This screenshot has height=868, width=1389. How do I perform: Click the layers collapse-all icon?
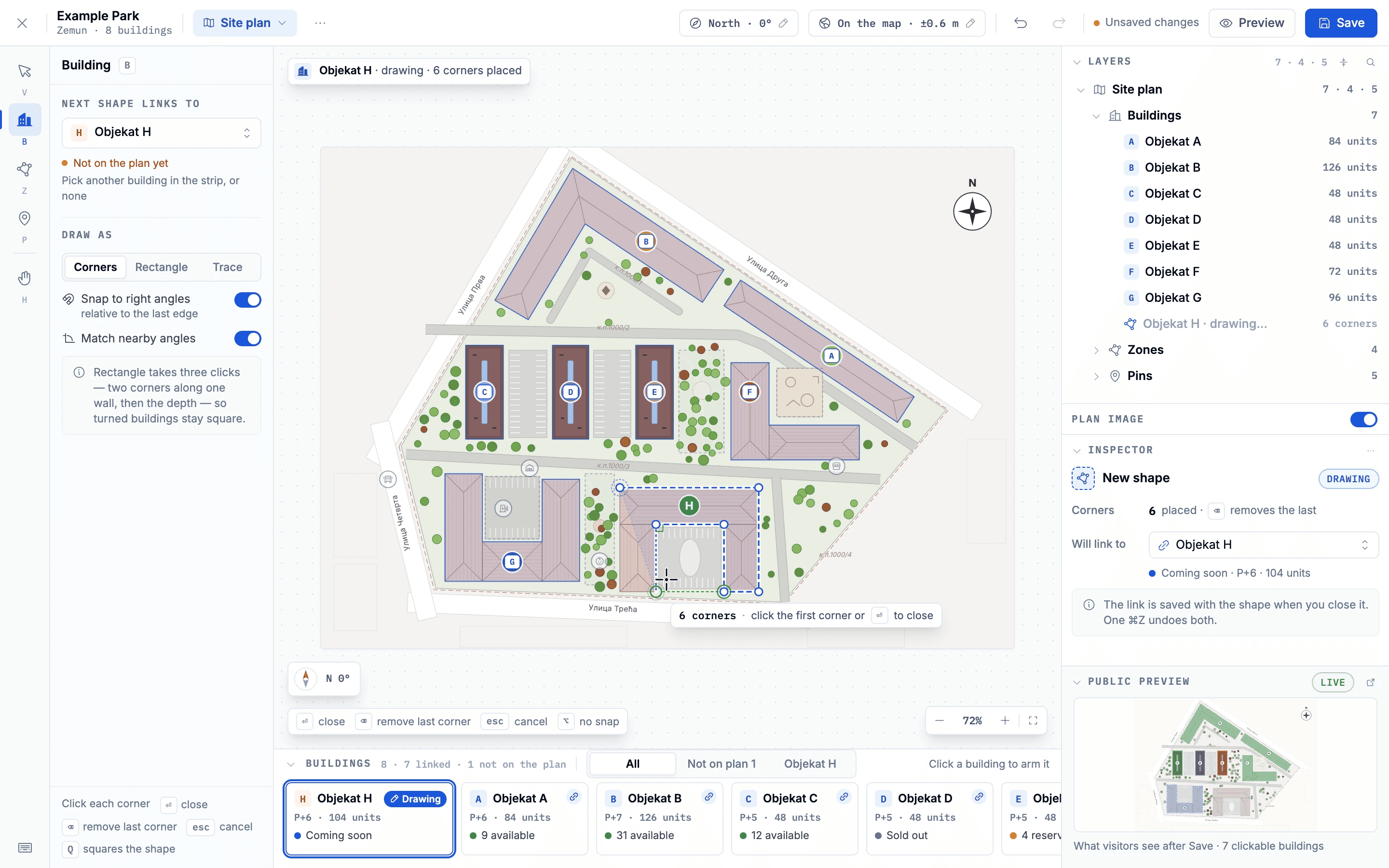tap(1344, 62)
